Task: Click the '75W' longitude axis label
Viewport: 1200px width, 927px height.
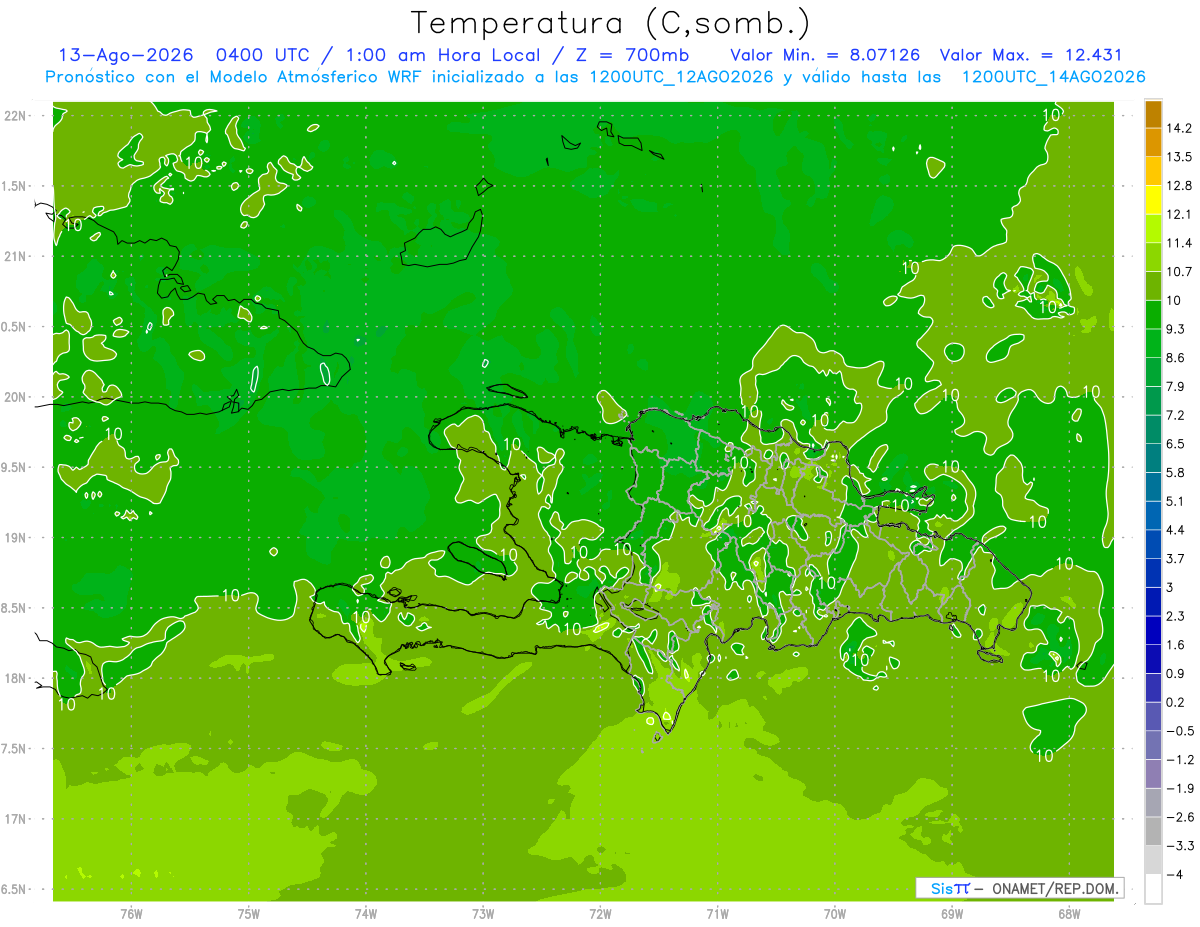Action: pyautogui.click(x=248, y=913)
